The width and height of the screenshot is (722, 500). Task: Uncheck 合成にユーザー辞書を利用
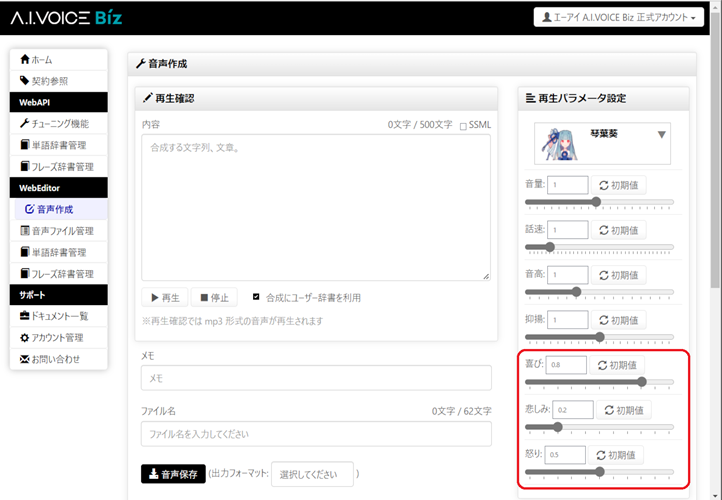(x=256, y=297)
